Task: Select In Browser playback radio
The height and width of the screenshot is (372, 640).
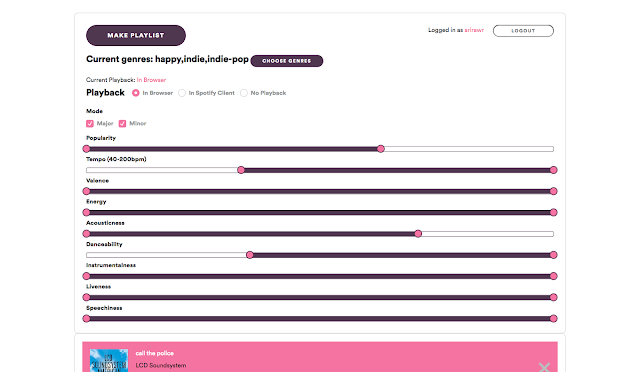Action: [136, 93]
